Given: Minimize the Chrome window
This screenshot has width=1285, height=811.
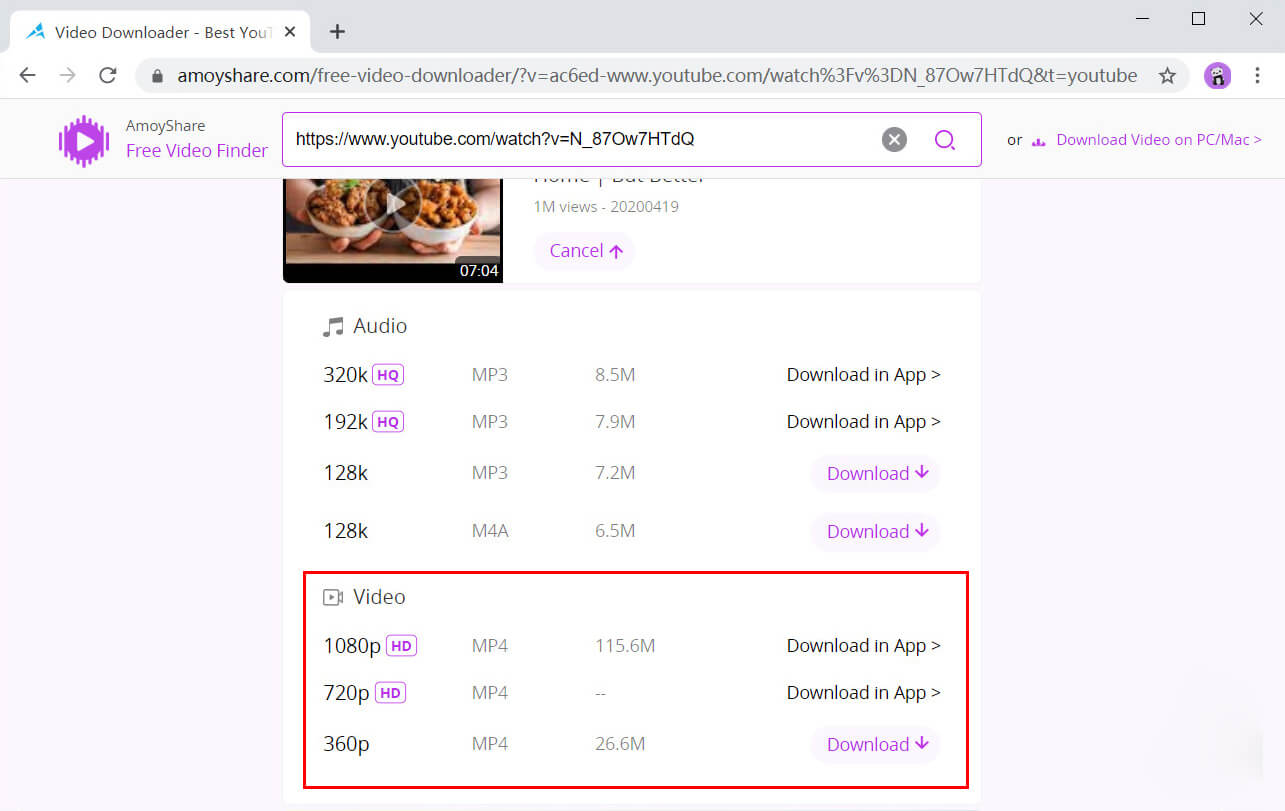Looking at the screenshot, I should [1141, 19].
